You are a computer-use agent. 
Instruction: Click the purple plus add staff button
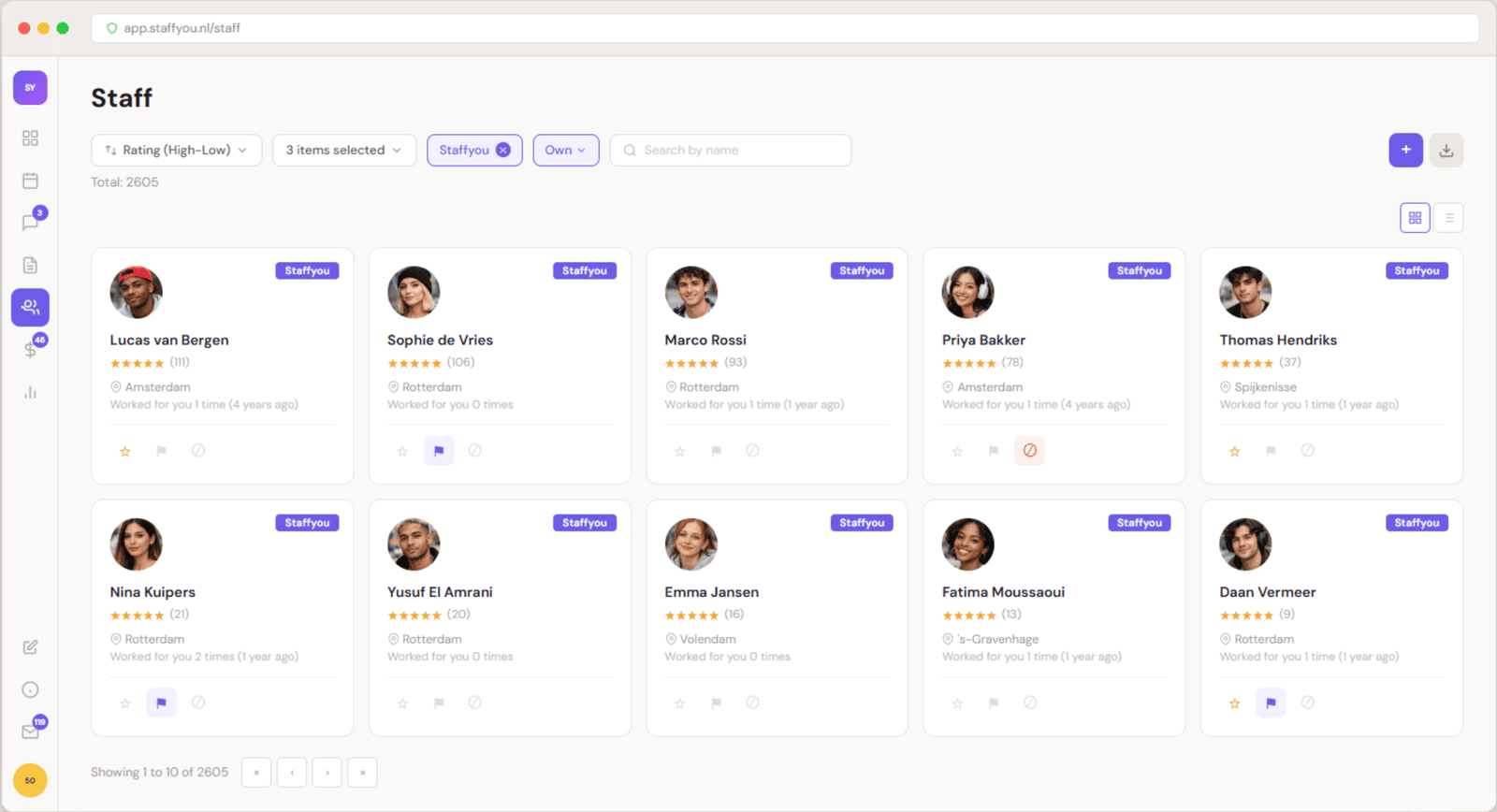1405,150
